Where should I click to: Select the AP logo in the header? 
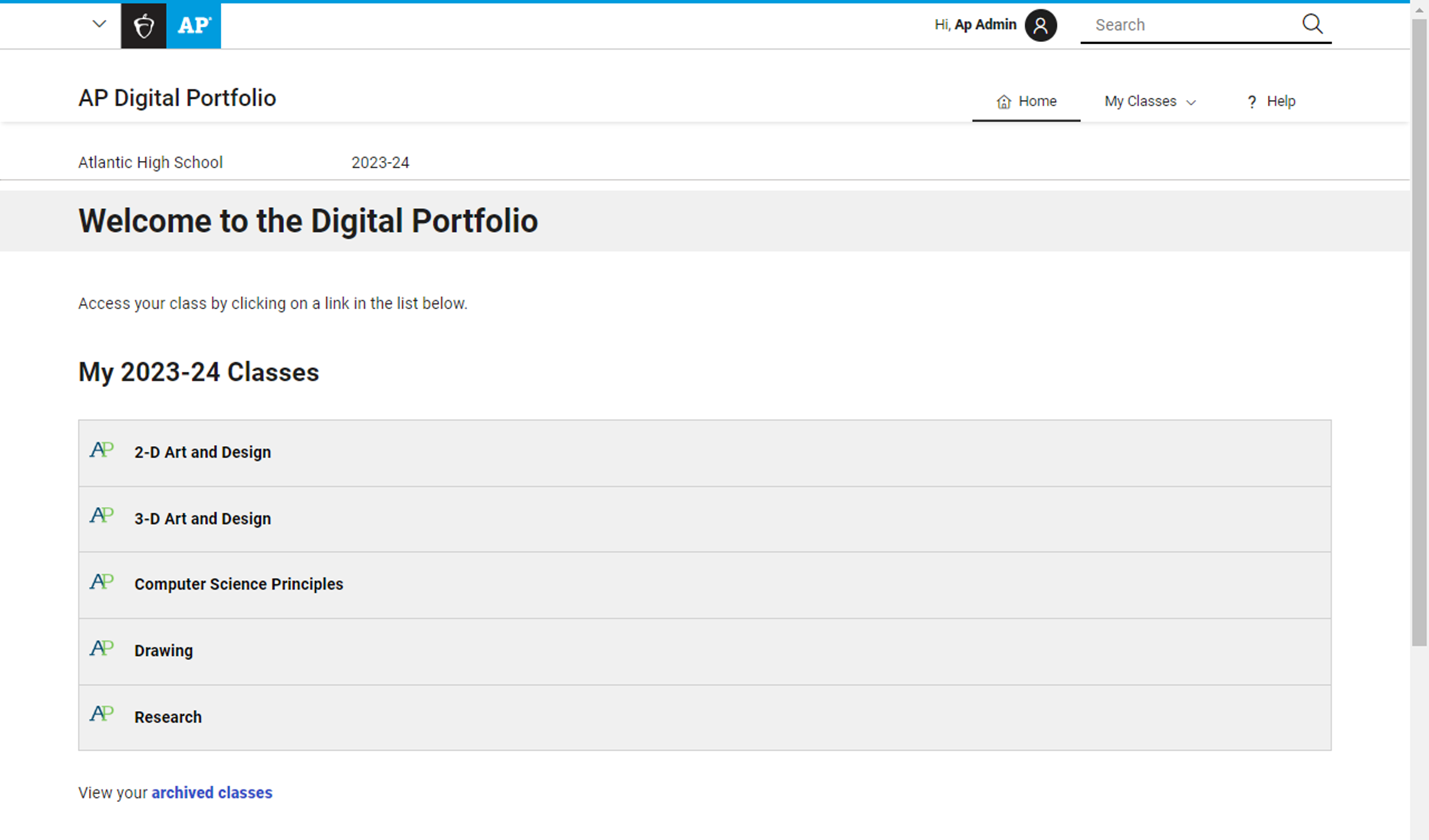point(193,25)
